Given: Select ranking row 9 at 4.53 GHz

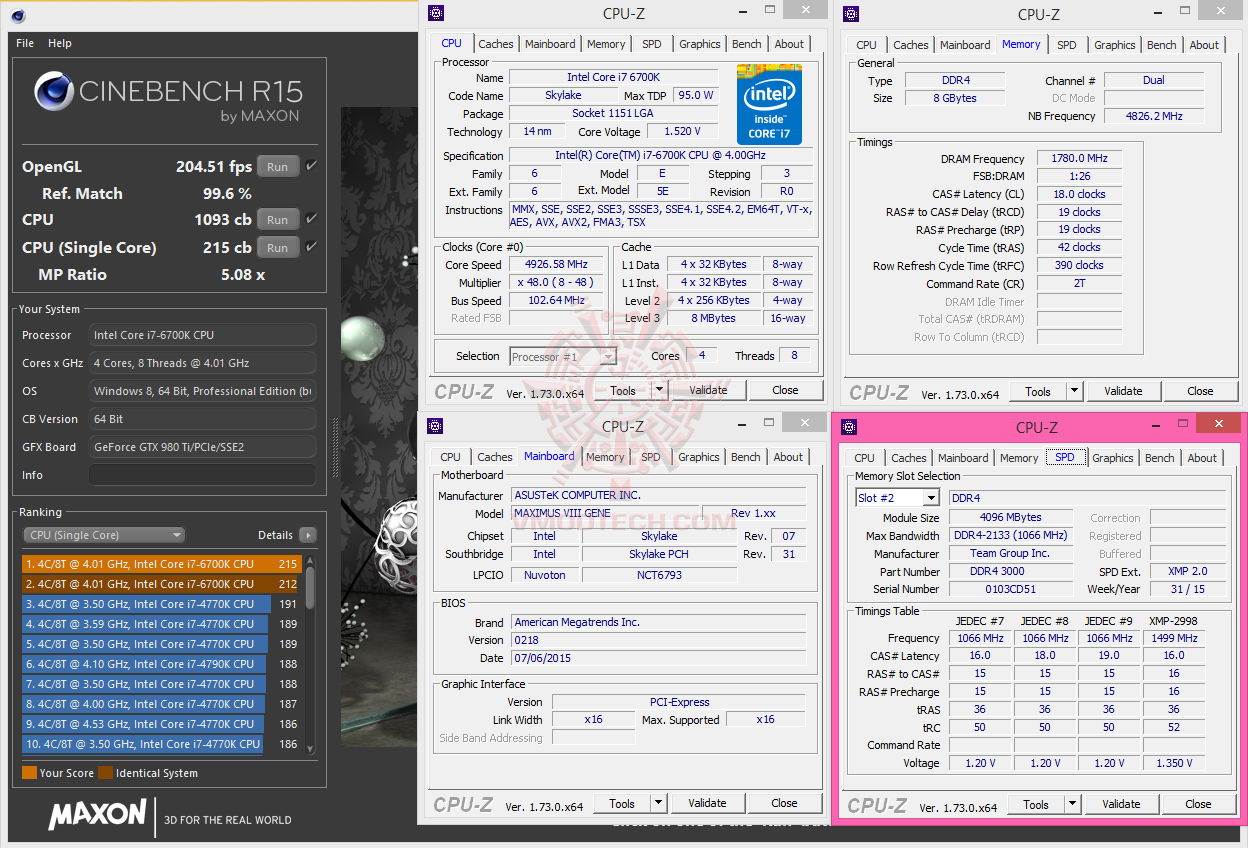Looking at the screenshot, I should [x=161, y=724].
